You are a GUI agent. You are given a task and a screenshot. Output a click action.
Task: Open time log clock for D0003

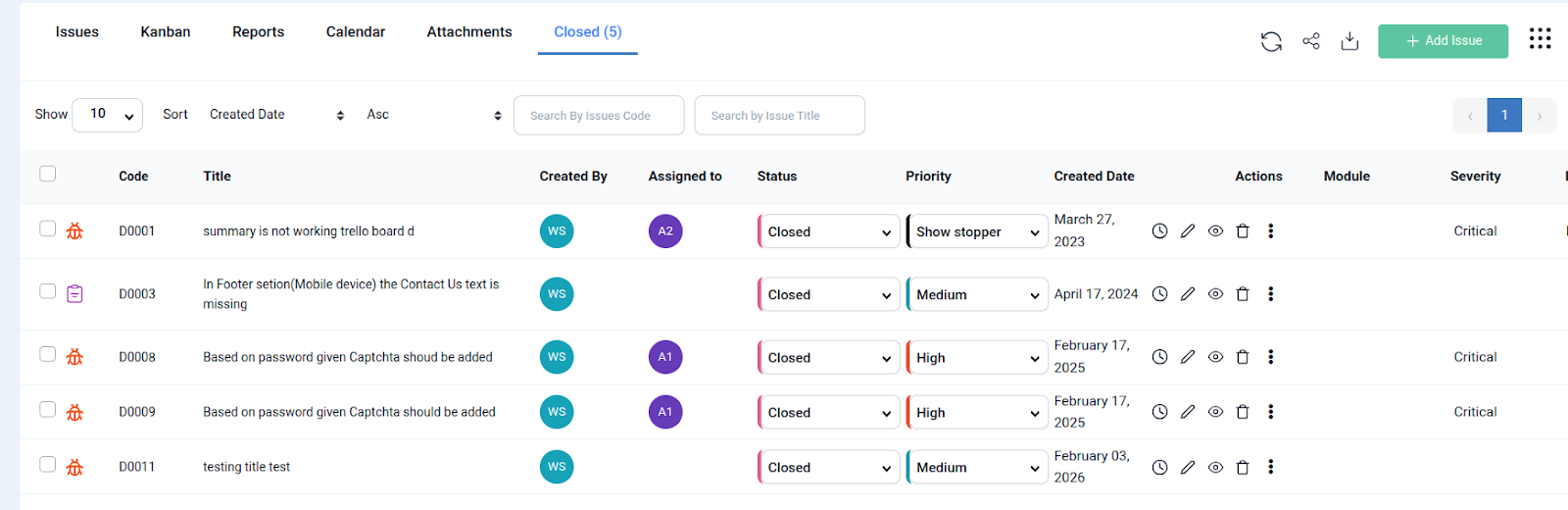point(1159,294)
